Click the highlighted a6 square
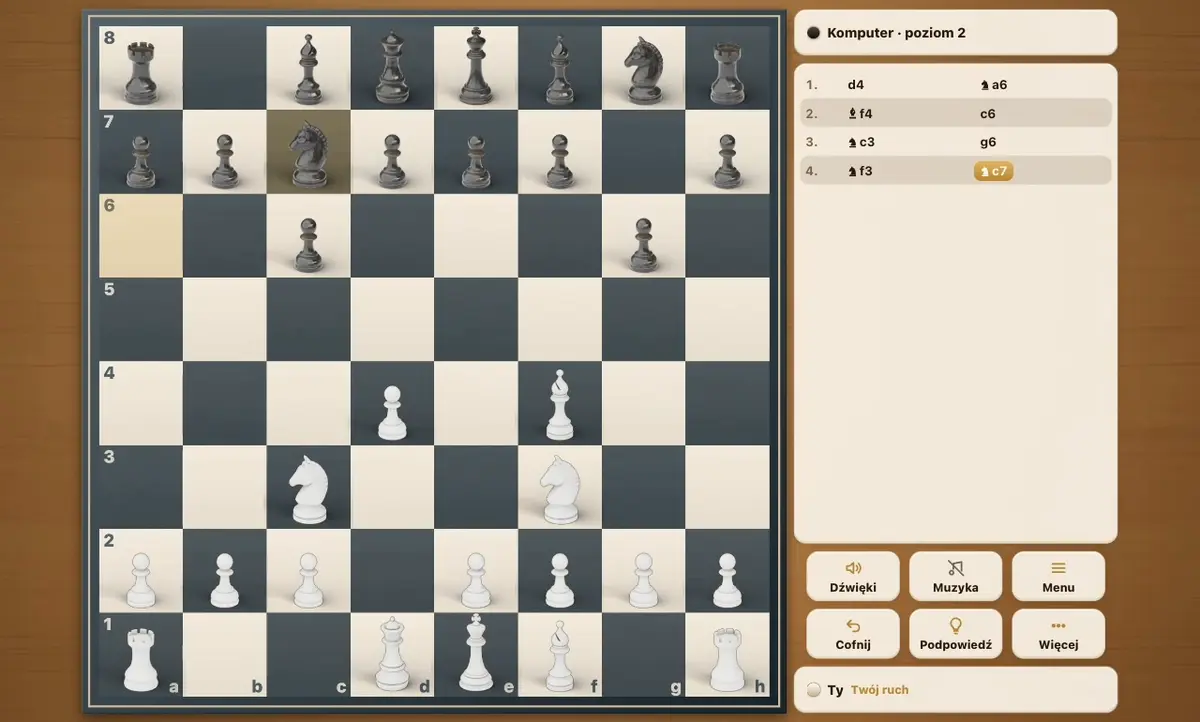Image resolution: width=1200 pixels, height=722 pixels. pyautogui.click(x=141, y=236)
